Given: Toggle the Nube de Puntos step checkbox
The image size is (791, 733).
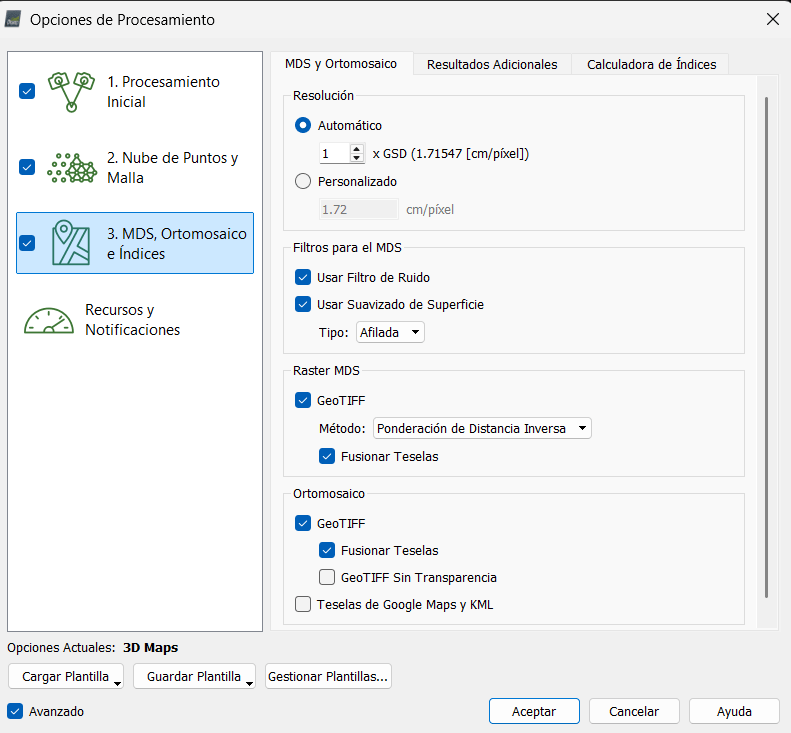Looking at the screenshot, I should click(27, 167).
